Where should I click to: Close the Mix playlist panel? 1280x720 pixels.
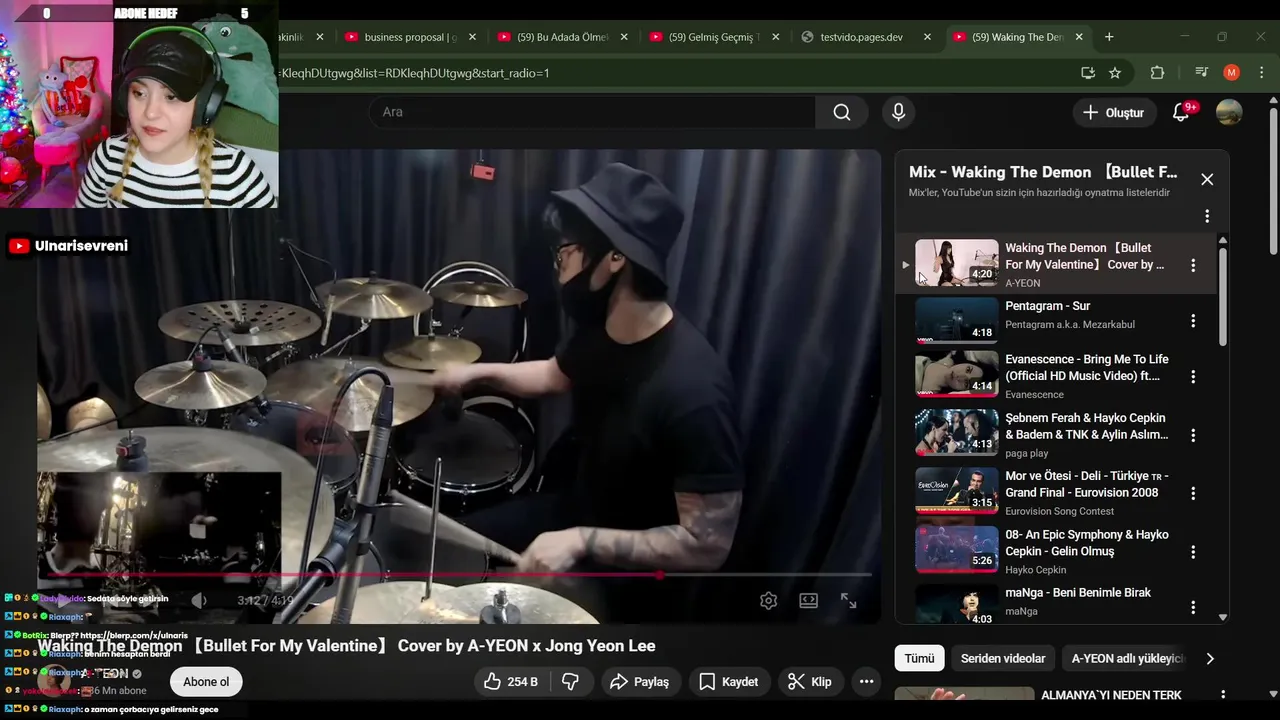click(1207, 179)
